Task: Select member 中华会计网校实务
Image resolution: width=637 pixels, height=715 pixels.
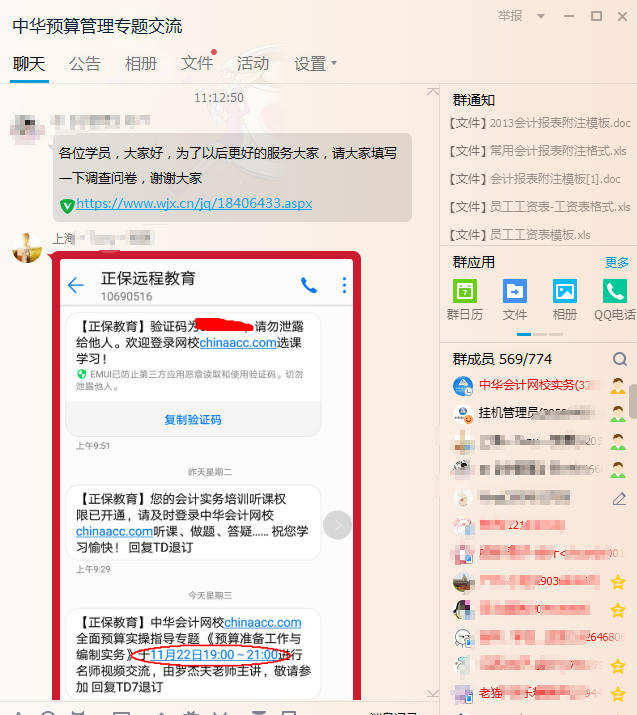Action: [x=539, y=385]
